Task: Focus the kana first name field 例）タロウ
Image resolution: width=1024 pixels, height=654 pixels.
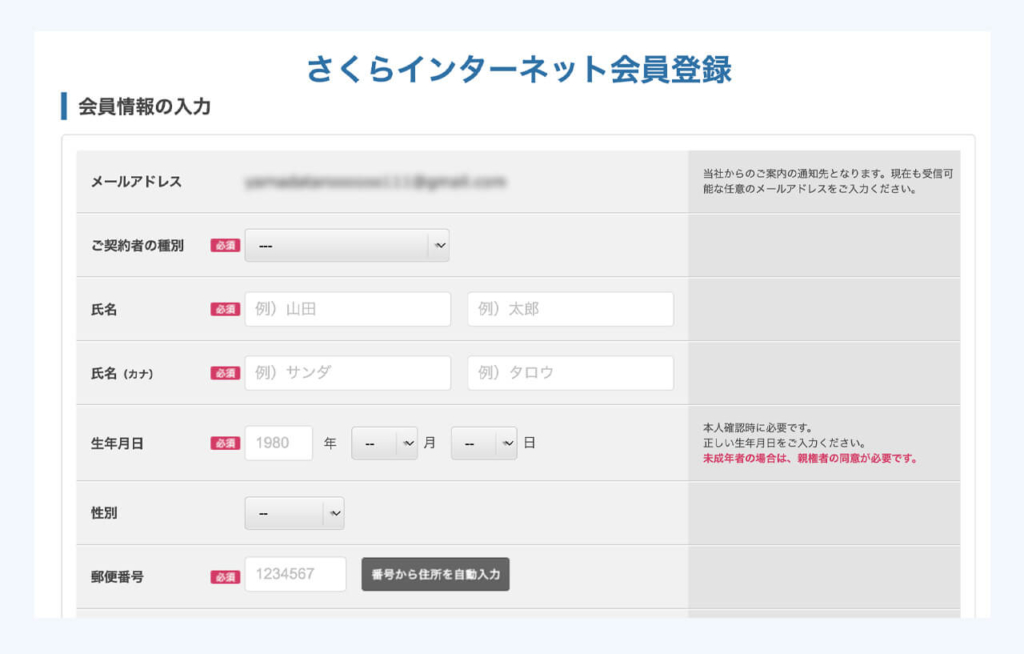Action: point(570,373)
